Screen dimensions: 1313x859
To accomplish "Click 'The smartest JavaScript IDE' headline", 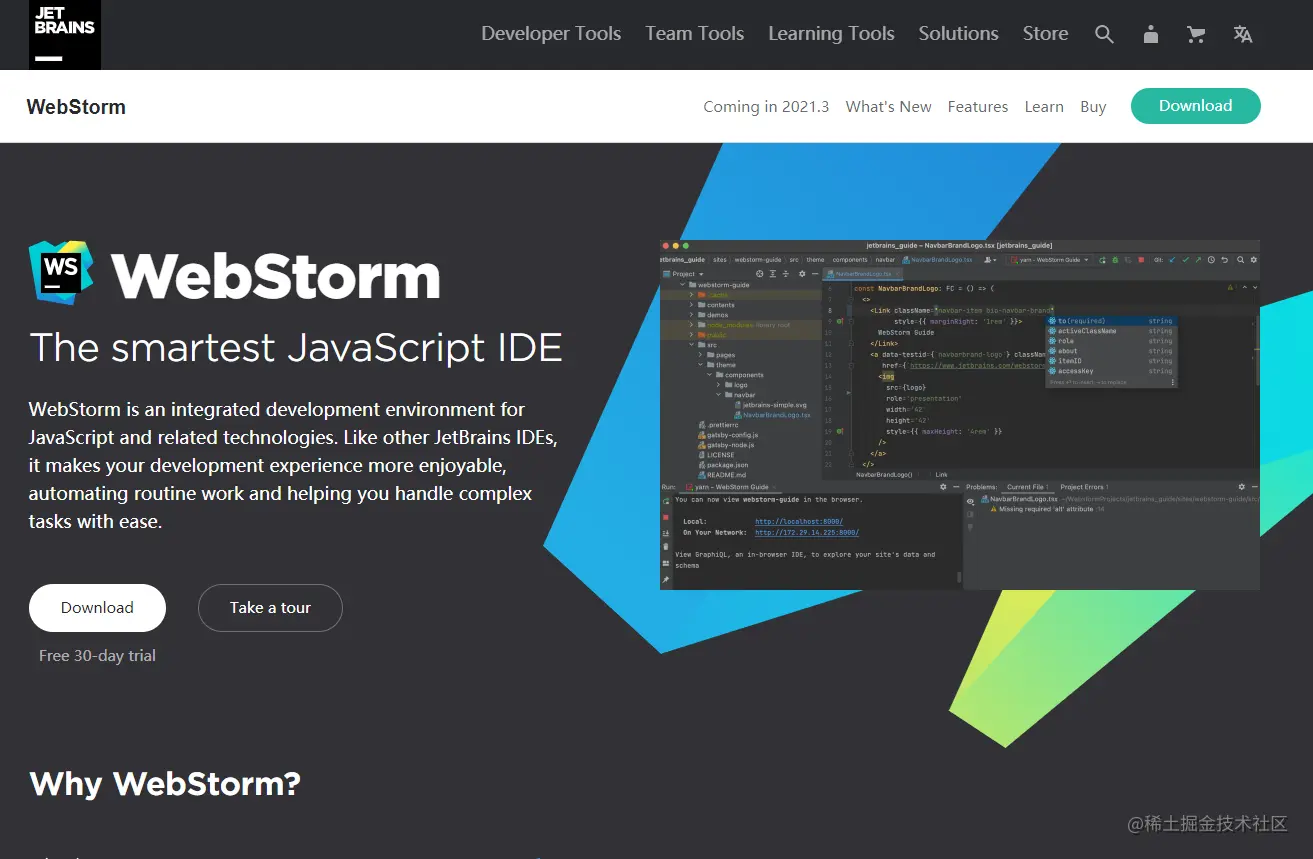I will pos(296,348).
